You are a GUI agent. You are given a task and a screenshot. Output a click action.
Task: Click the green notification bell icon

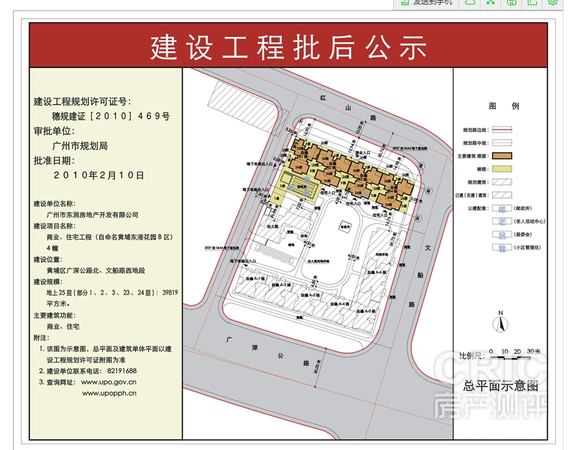pos(470,2)
